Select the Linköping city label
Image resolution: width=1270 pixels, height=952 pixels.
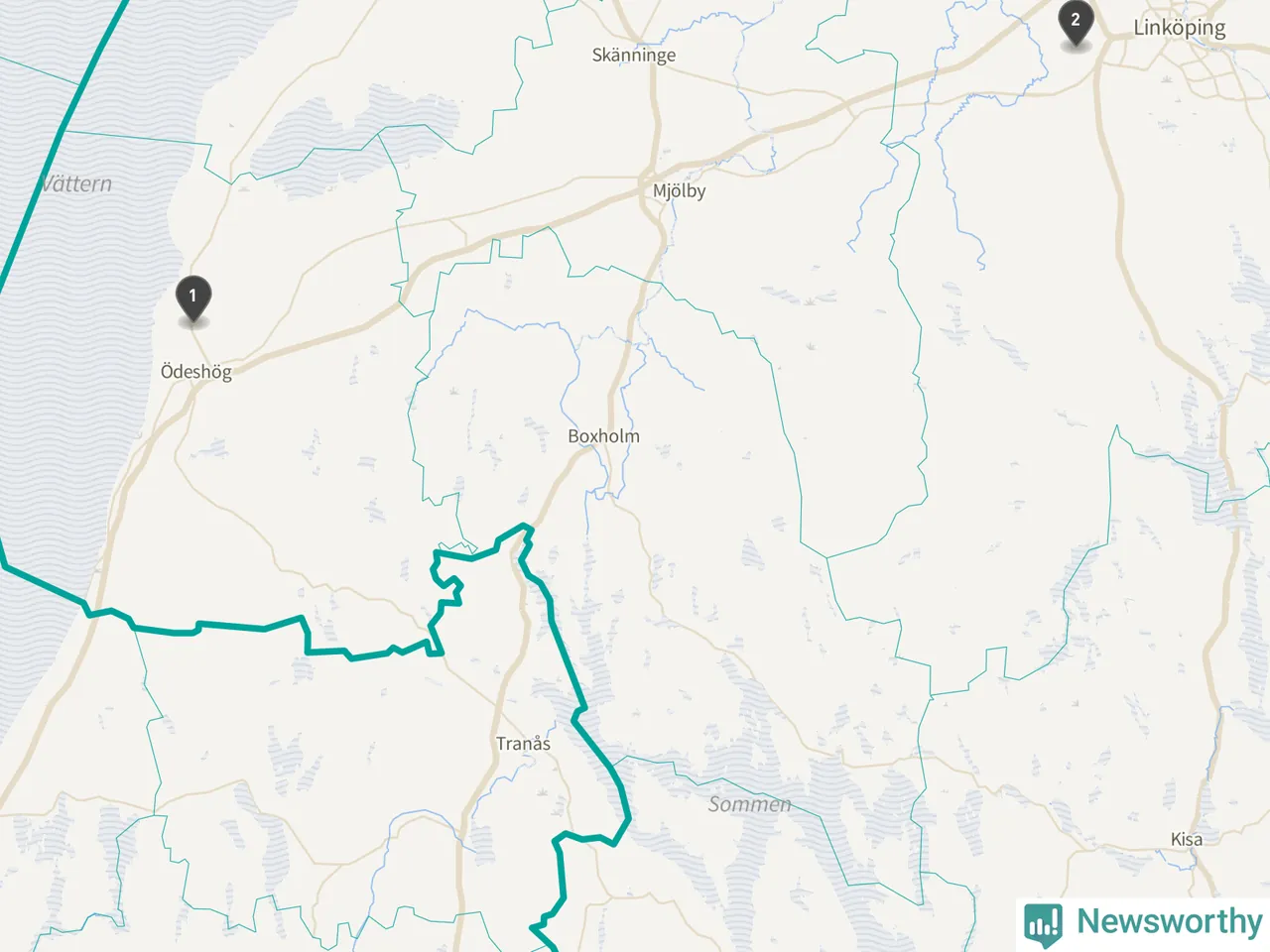click(x=1180, y=28)
